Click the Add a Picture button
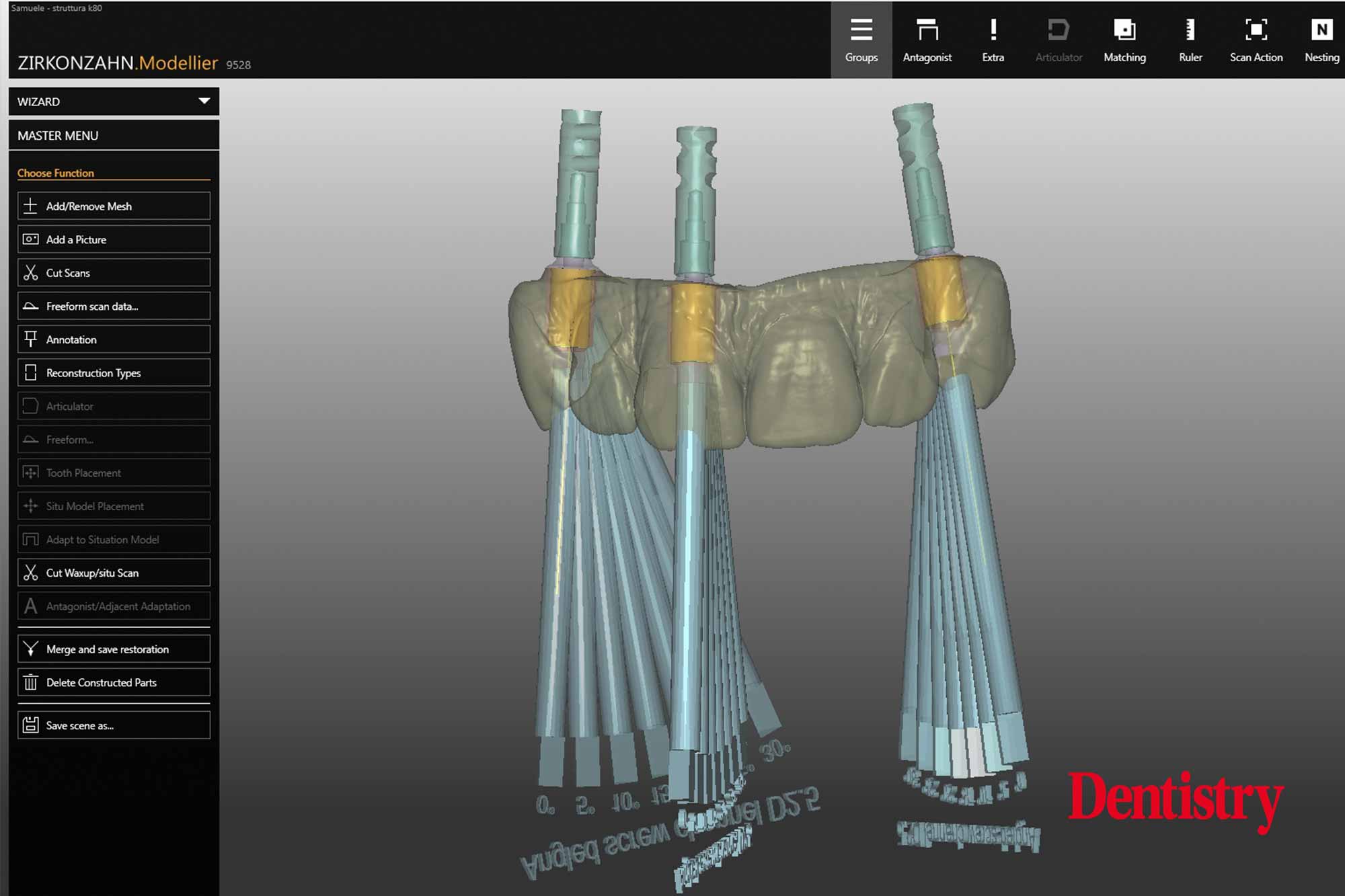Screen dimensions: 1345x896 click(114, 239)
